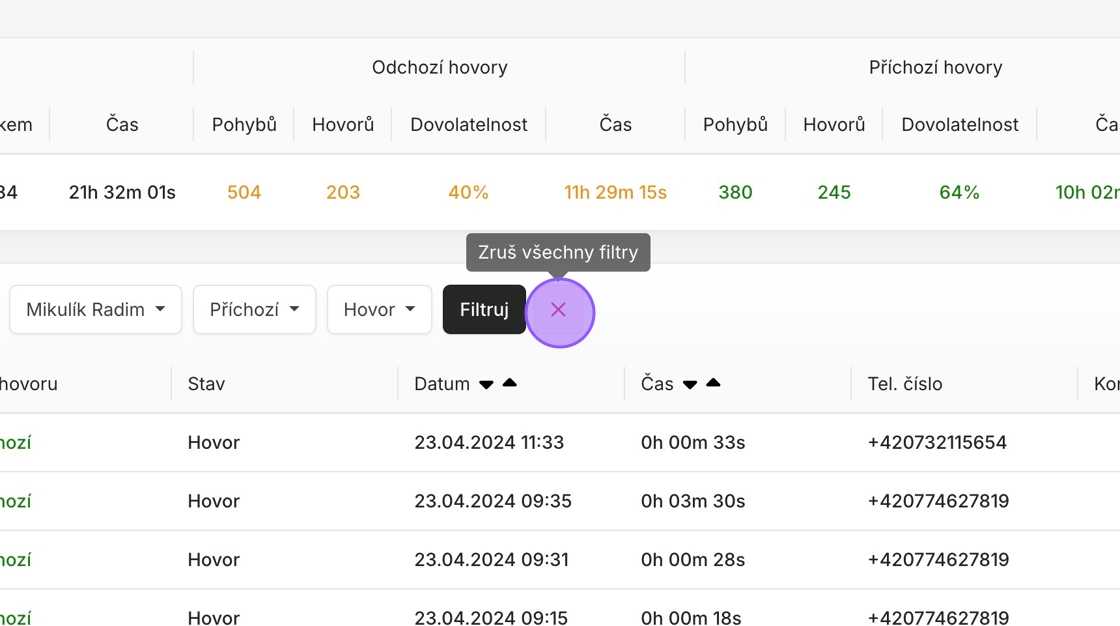Click the X to clear all filters
The image size is (1120, 626).
pos(559,311)
